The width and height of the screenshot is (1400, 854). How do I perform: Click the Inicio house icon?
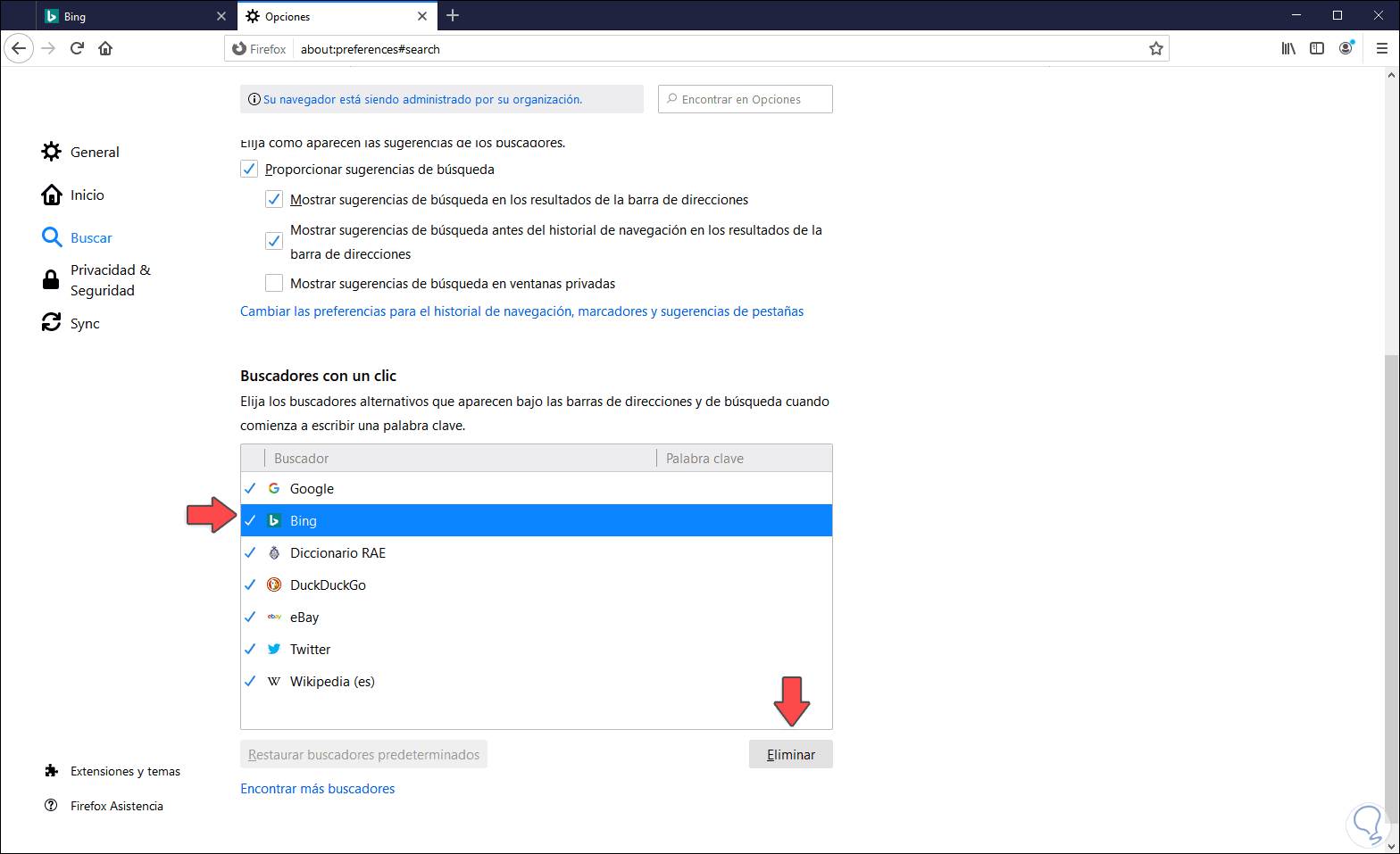click(x=52, y=195)
